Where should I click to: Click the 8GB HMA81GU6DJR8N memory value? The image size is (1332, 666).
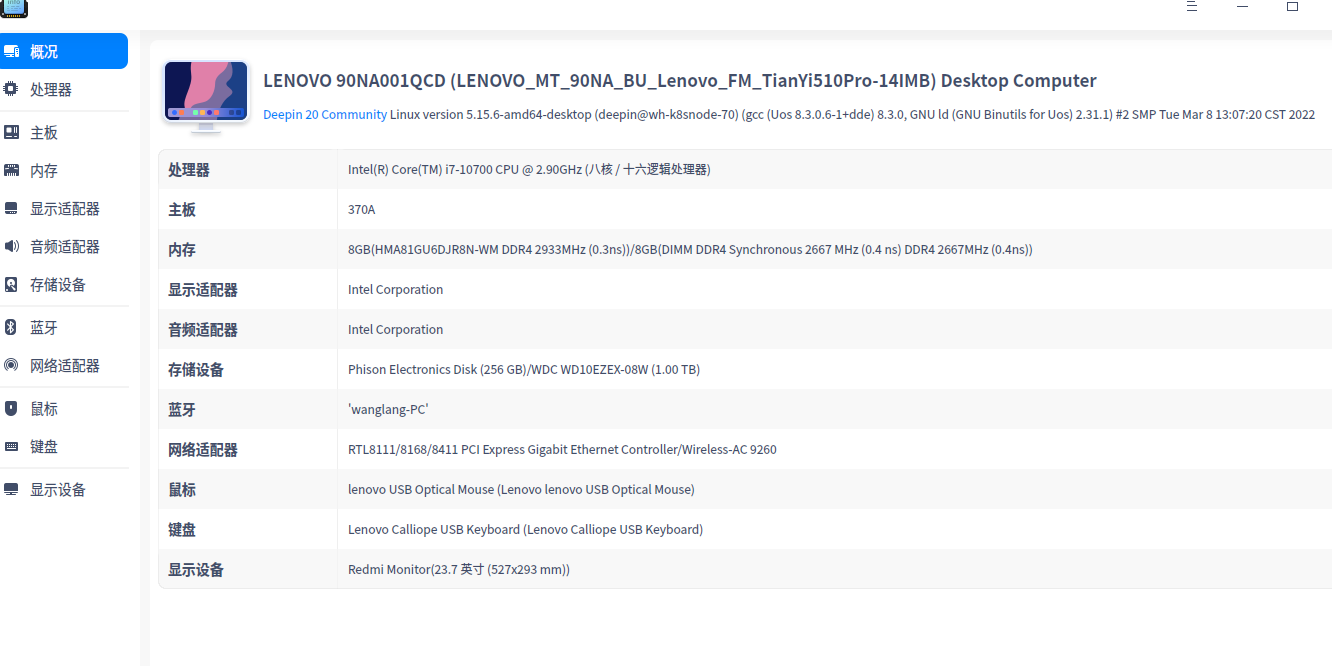(x=690, y=250)
